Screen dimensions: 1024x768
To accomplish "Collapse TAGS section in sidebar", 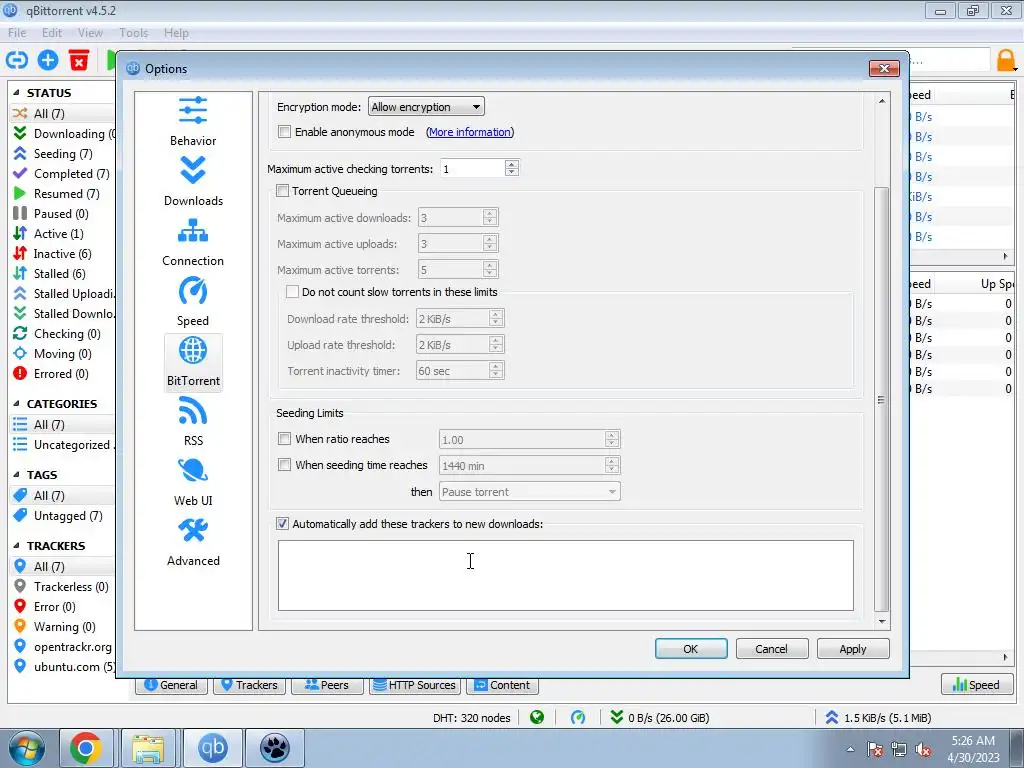I will 16,475.
